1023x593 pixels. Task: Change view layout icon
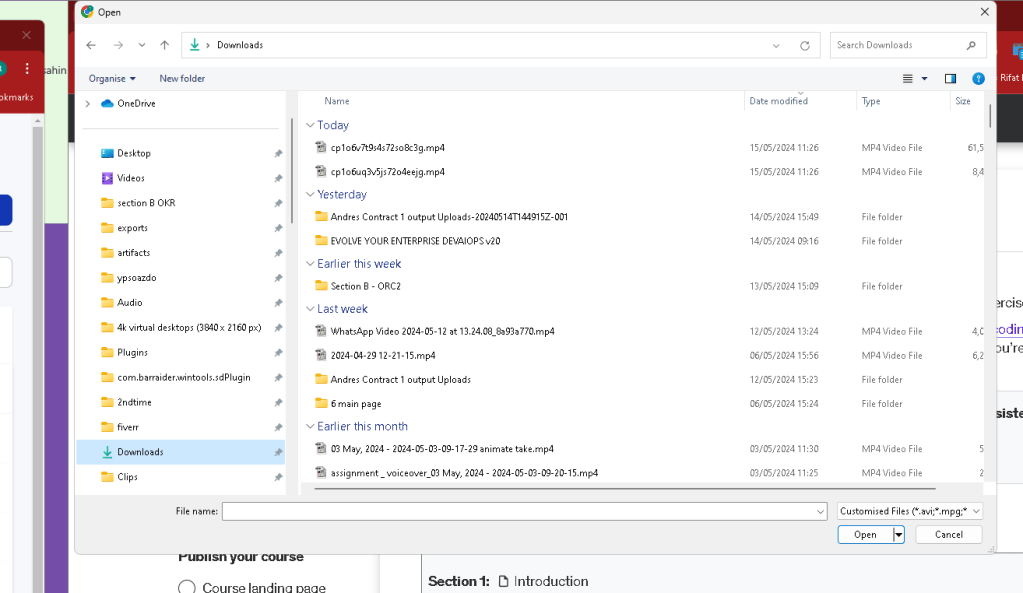[908, 78]
